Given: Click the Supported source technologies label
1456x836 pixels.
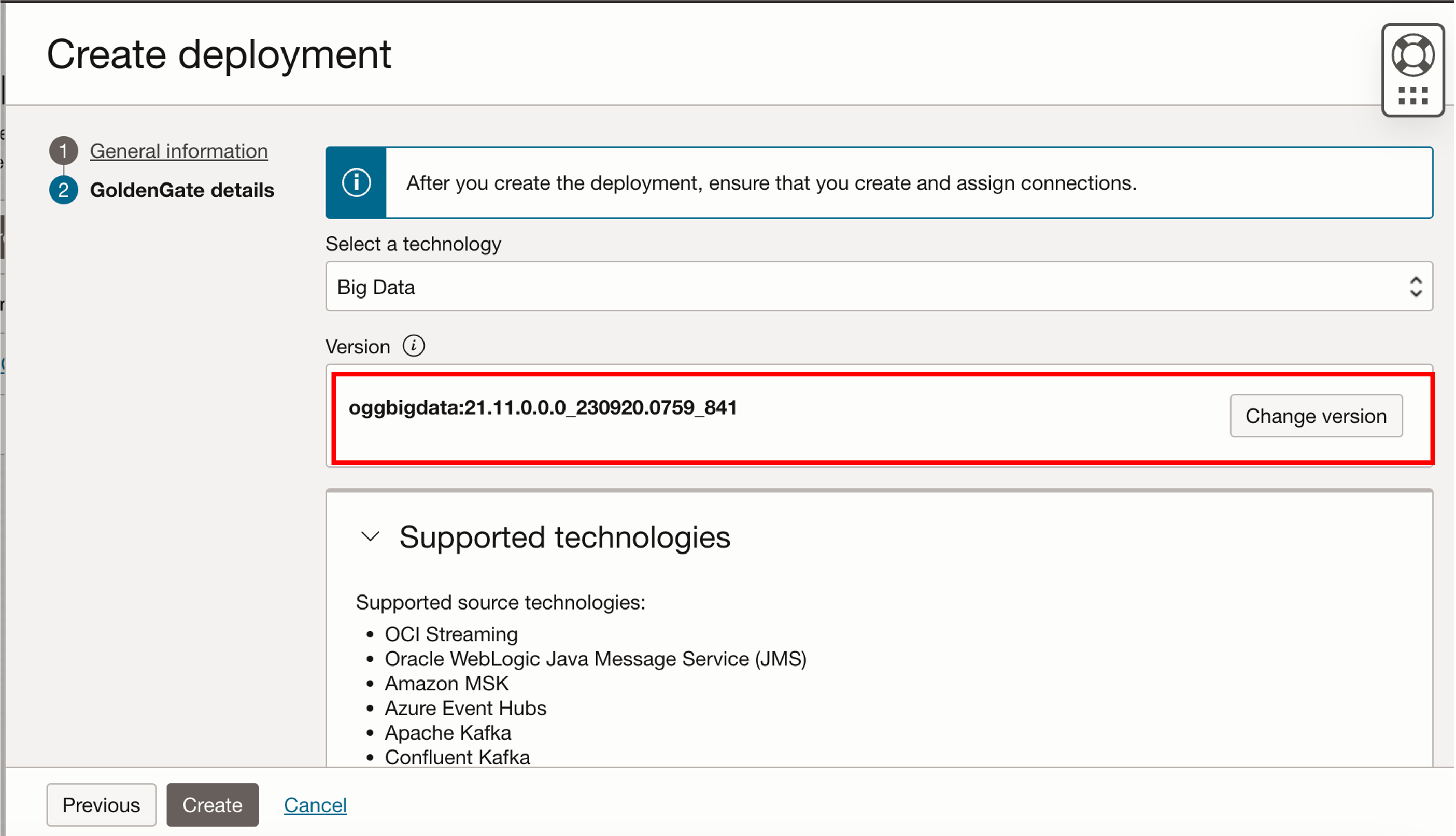Looking at the screenshot, I should tap(501, 602).
